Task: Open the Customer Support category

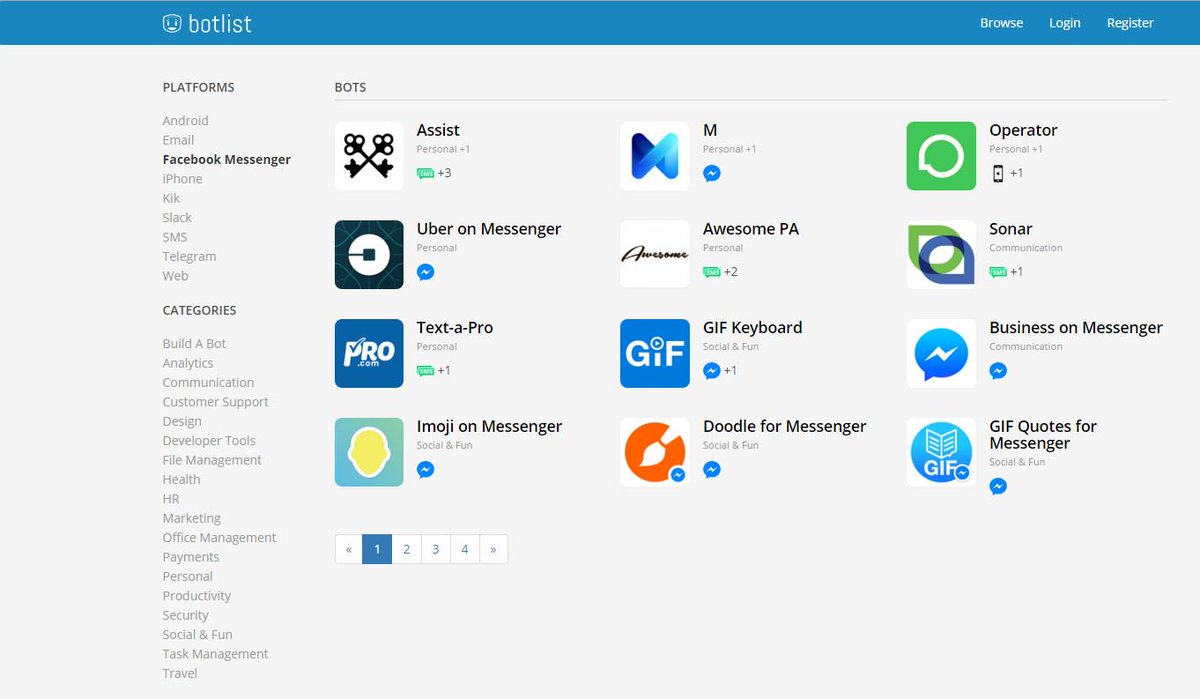Action: (216, 402)
